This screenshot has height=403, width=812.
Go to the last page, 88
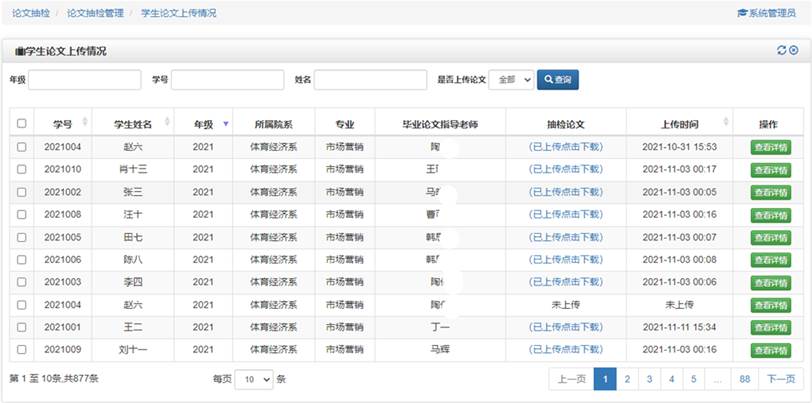(x=745, y=379)
